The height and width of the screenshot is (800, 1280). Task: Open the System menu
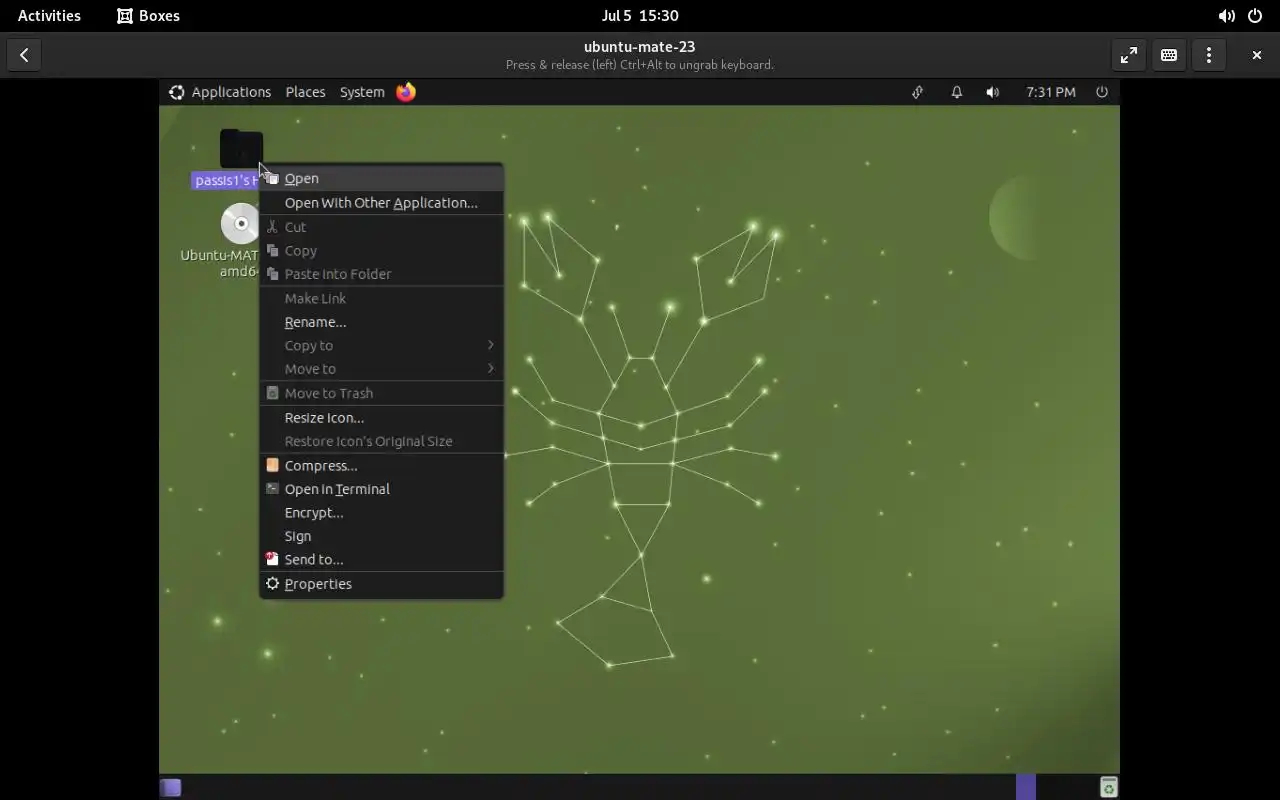click(x=362, y=92)
